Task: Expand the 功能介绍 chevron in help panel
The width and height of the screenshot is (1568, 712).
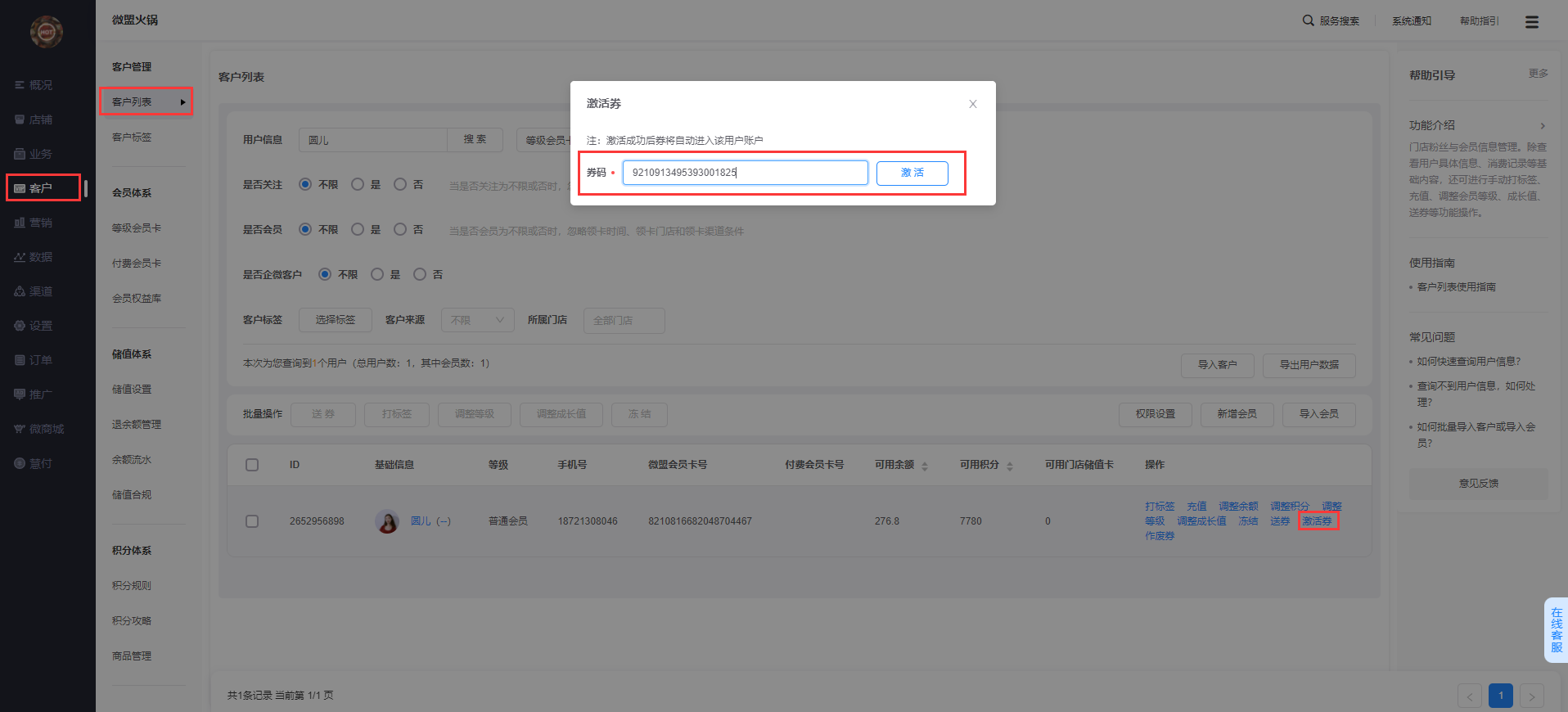Action: point(1543,126)
